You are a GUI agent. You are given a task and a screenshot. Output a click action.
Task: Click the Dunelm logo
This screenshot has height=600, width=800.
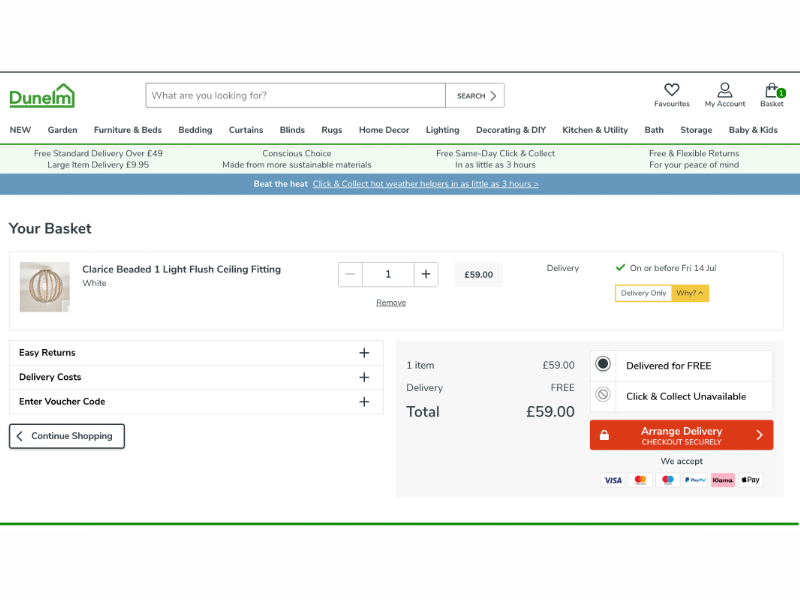pyautogui.click(x=42, y=96)
